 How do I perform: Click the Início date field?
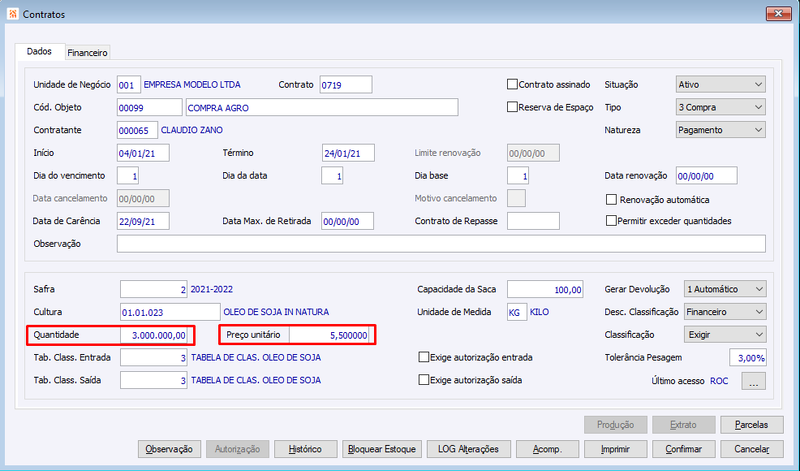(143, 153)
